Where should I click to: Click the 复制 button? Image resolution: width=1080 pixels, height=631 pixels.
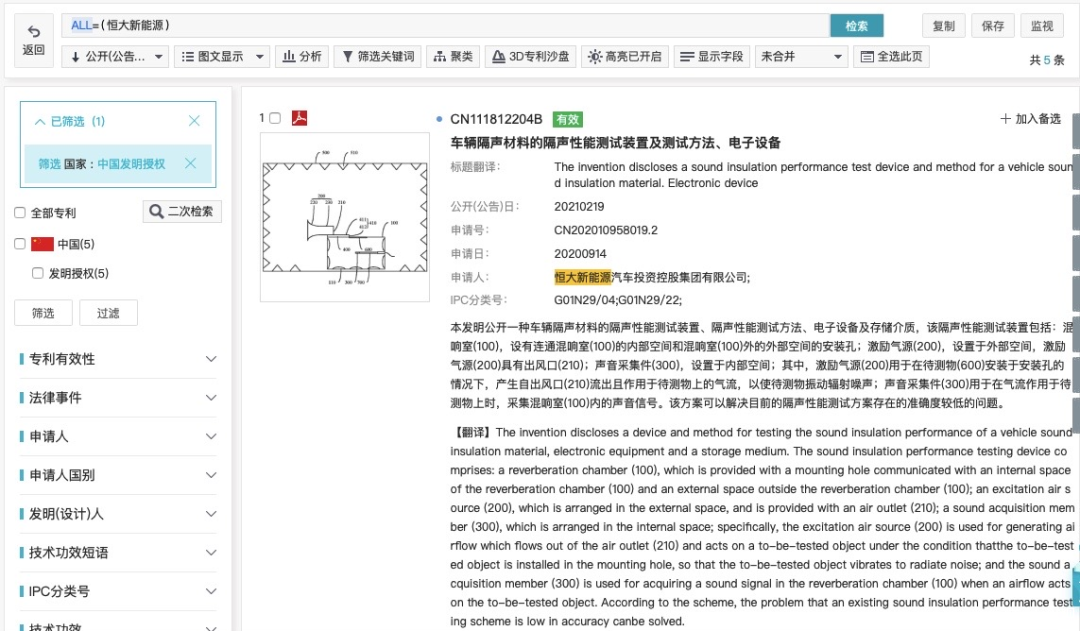943,25
